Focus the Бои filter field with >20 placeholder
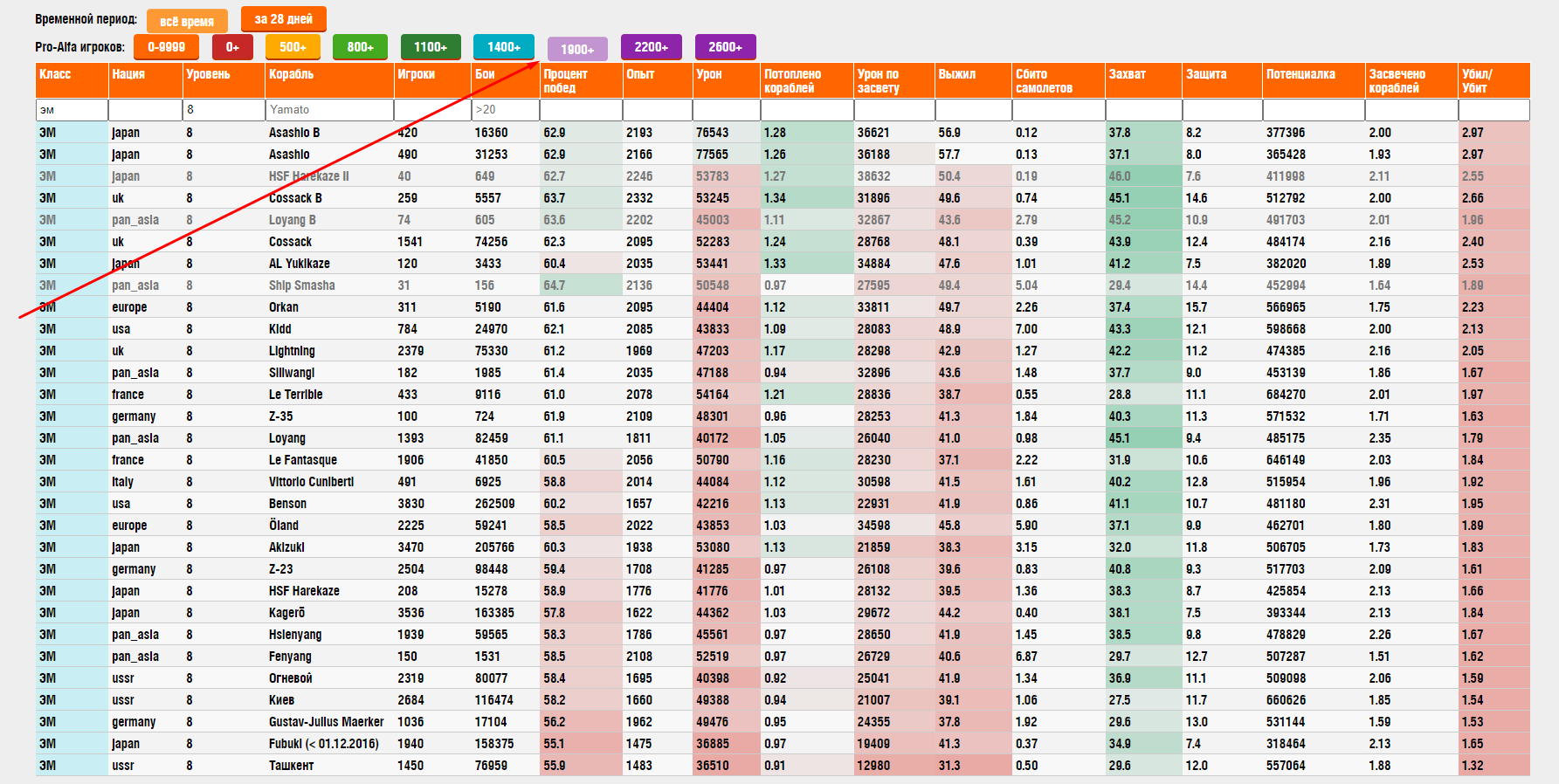This screenshot has width=1559, height=784. point(505,110)
